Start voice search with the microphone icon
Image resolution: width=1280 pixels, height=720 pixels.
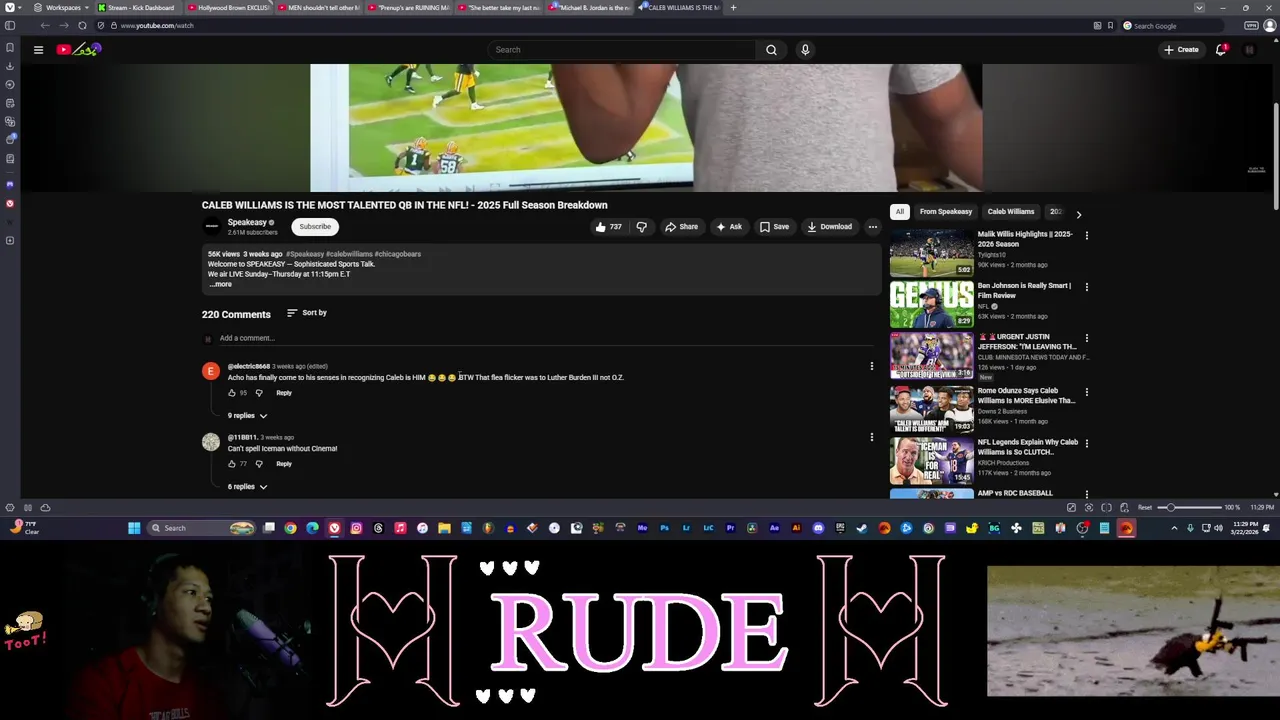click(805, 49)
